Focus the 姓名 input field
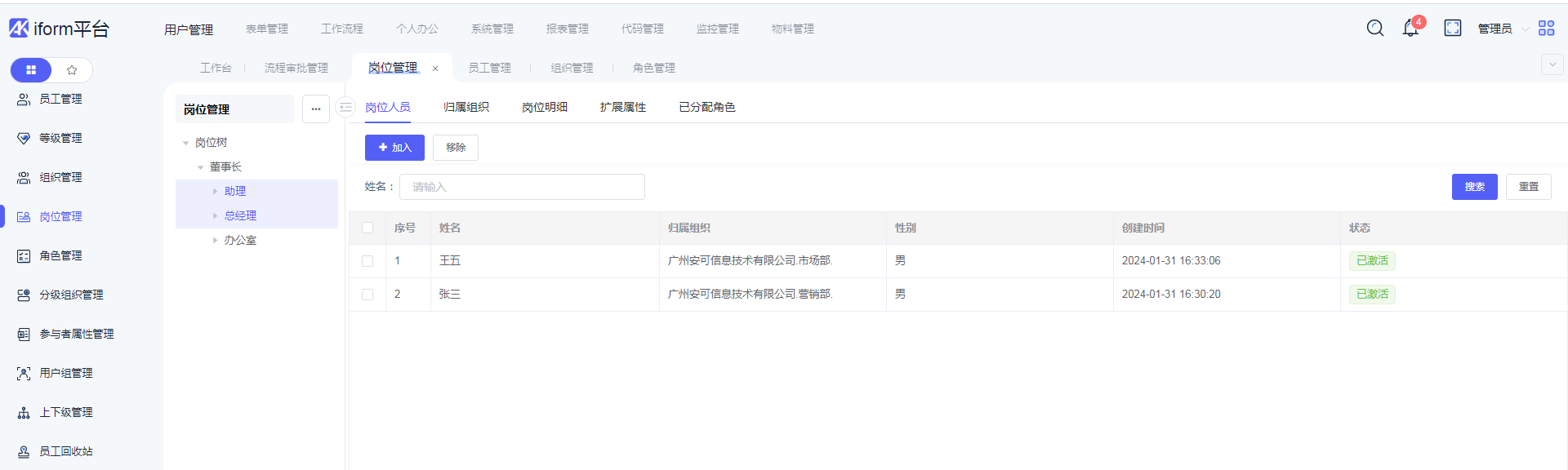1568x470 pixels. [522, 187]
